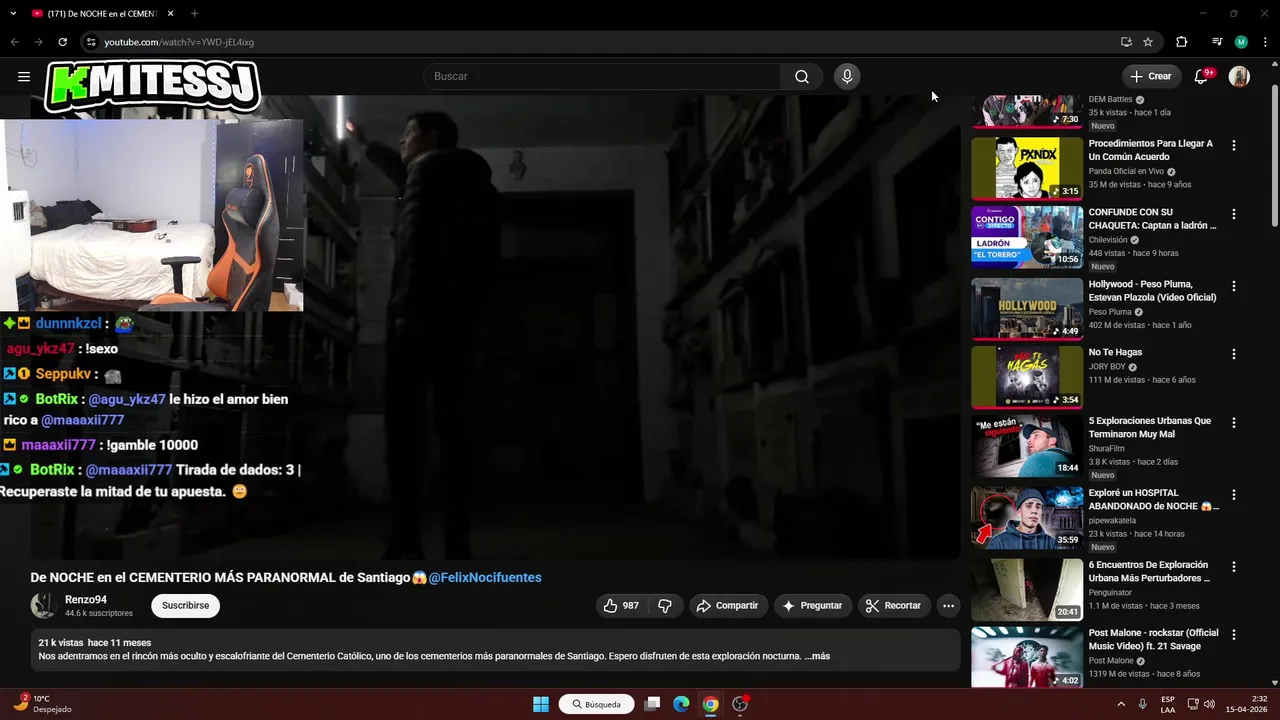Viewport: 1280px width, 720px height.
Task: Click the "21 k vistas hace 11 meses" text
Action: 95,643
